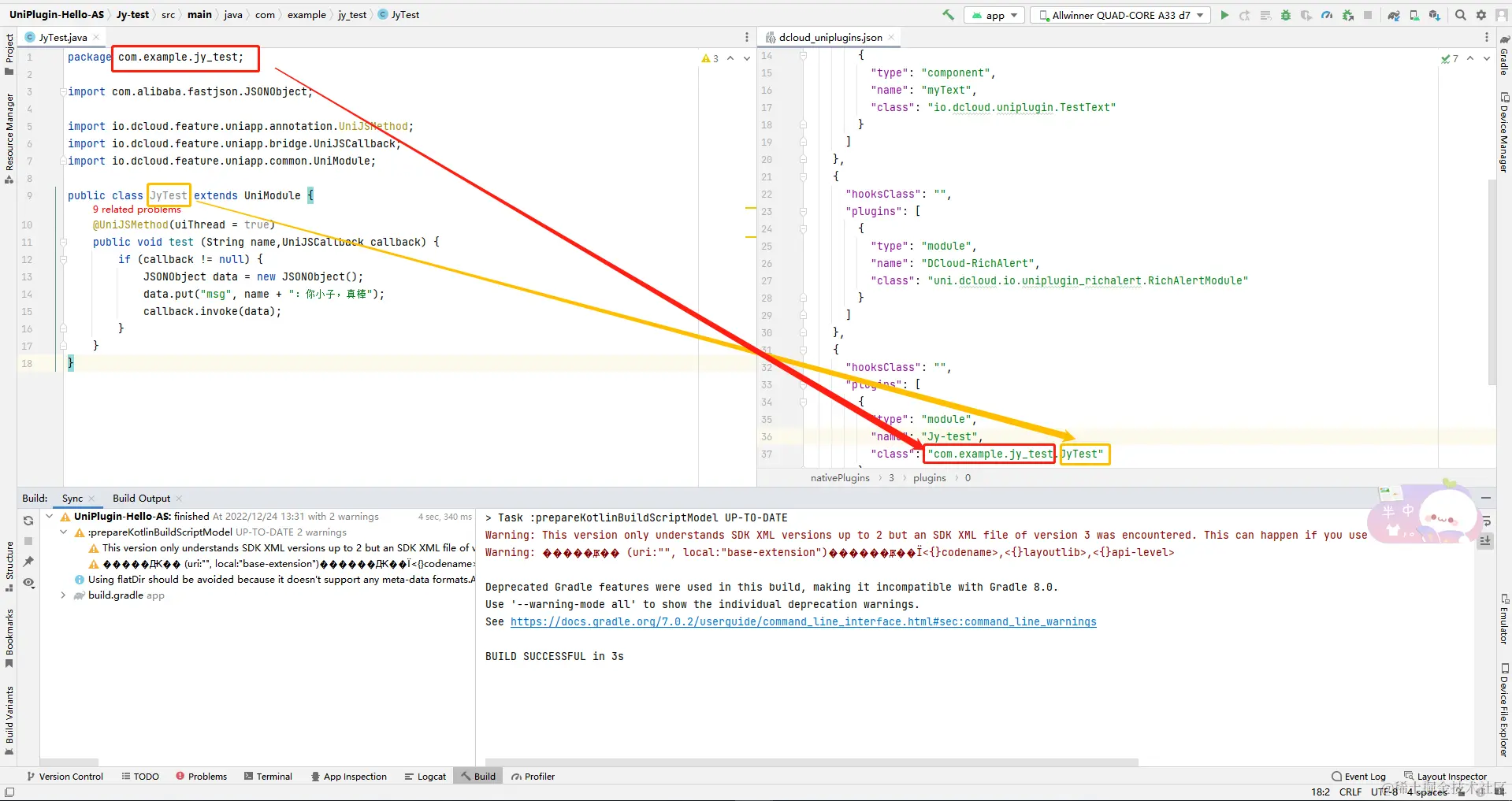Click the green Run app button
The image size is (1512, 801).
pyautogui.click(x=1224, y=15)
